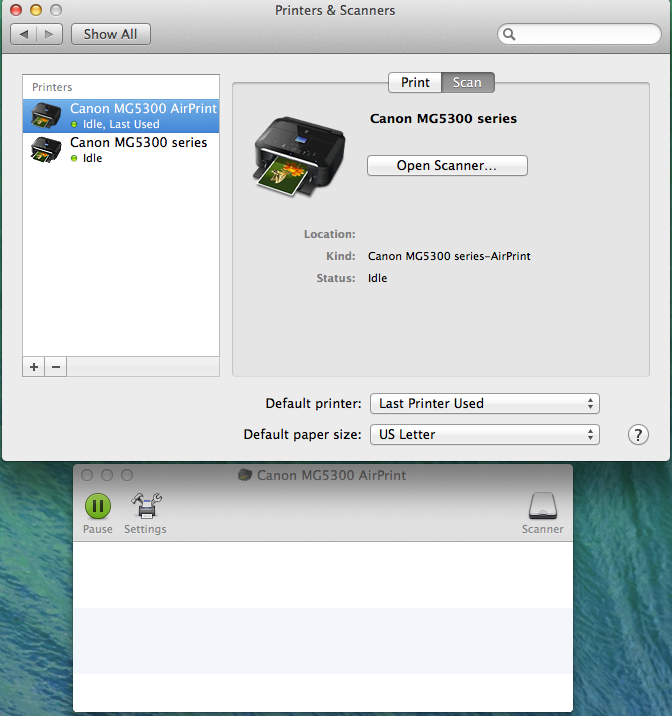Click the search magnifier icon
The width and height of the screenshot is (672, 716).
point(509,34)
